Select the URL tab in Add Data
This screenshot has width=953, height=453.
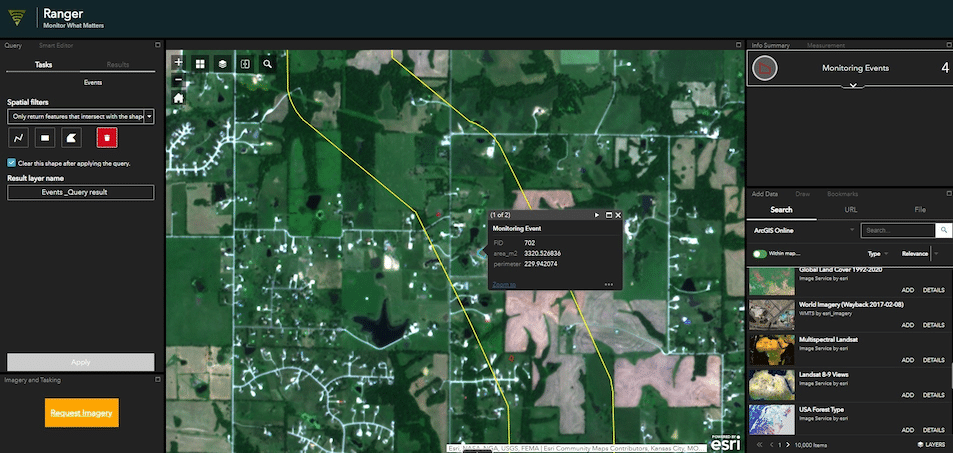pos(851,210)
